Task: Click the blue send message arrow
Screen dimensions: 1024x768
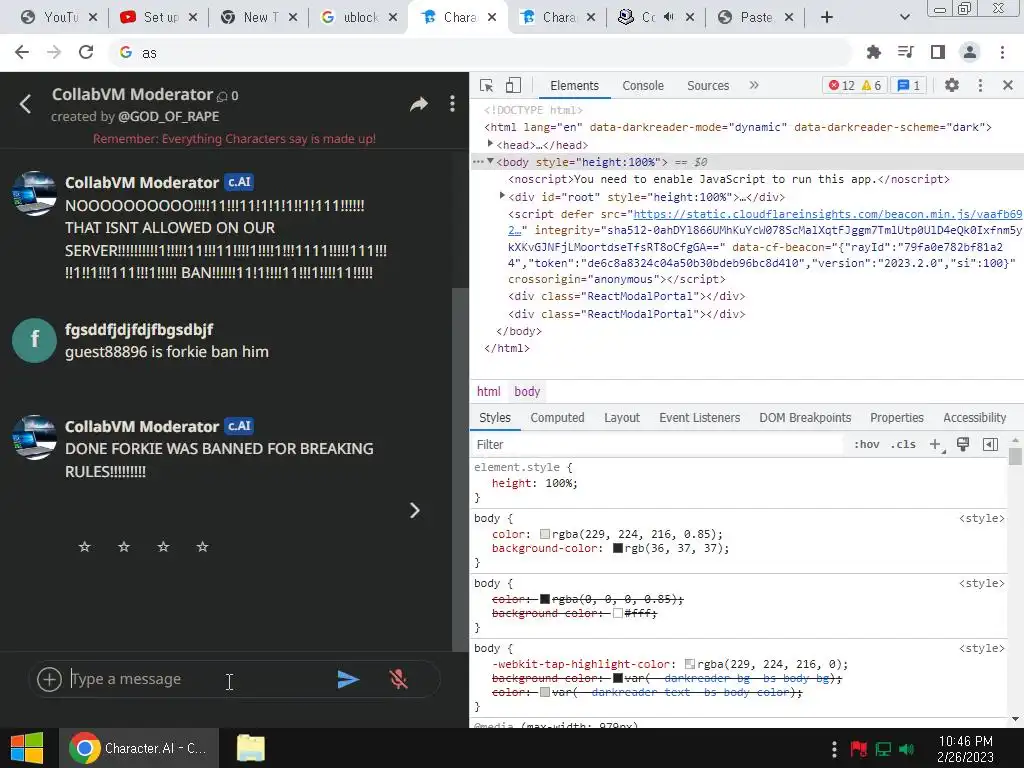Action: coord(348,679)
